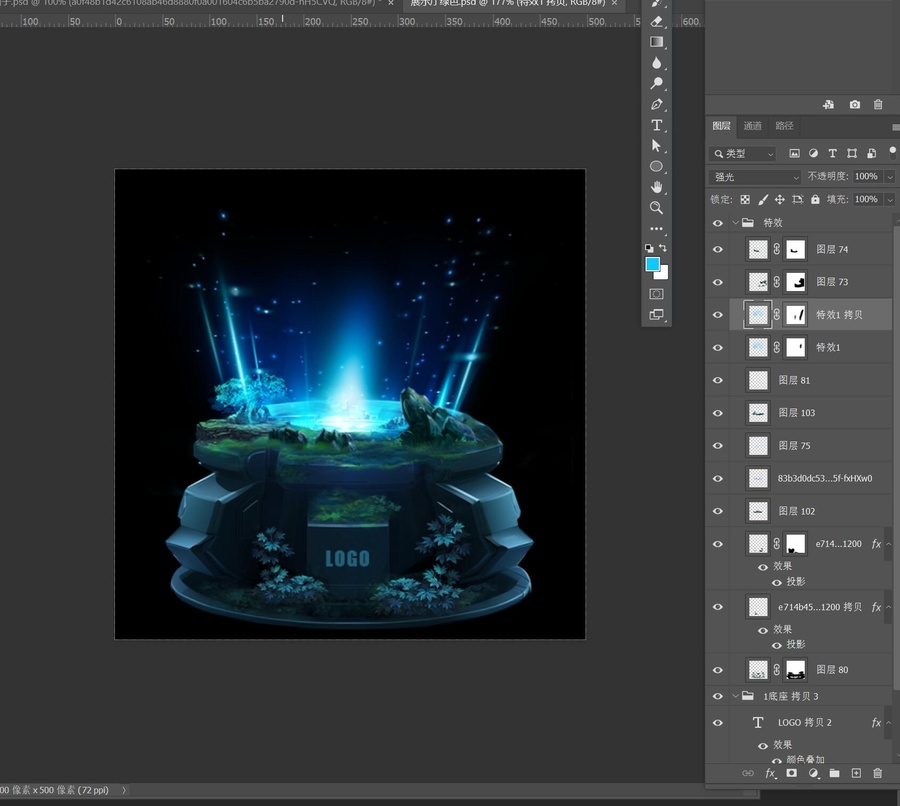Select the Zoom tool

tap(657, 208)
